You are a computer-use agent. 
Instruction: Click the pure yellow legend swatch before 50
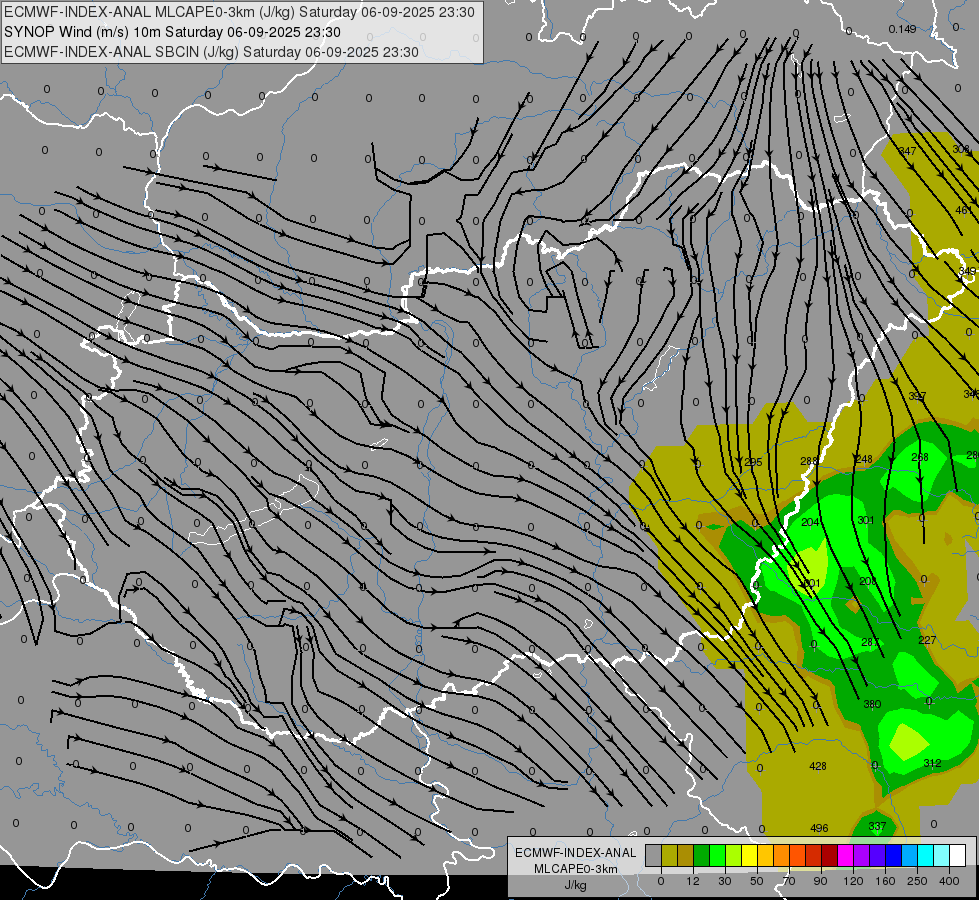tap(750, 855)
